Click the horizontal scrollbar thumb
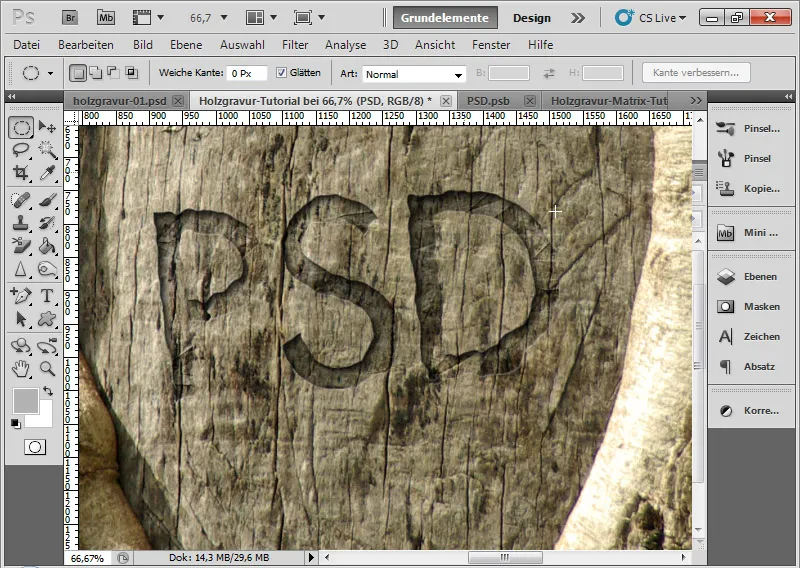The image size is (800, 568). click(x=505, y=557)
